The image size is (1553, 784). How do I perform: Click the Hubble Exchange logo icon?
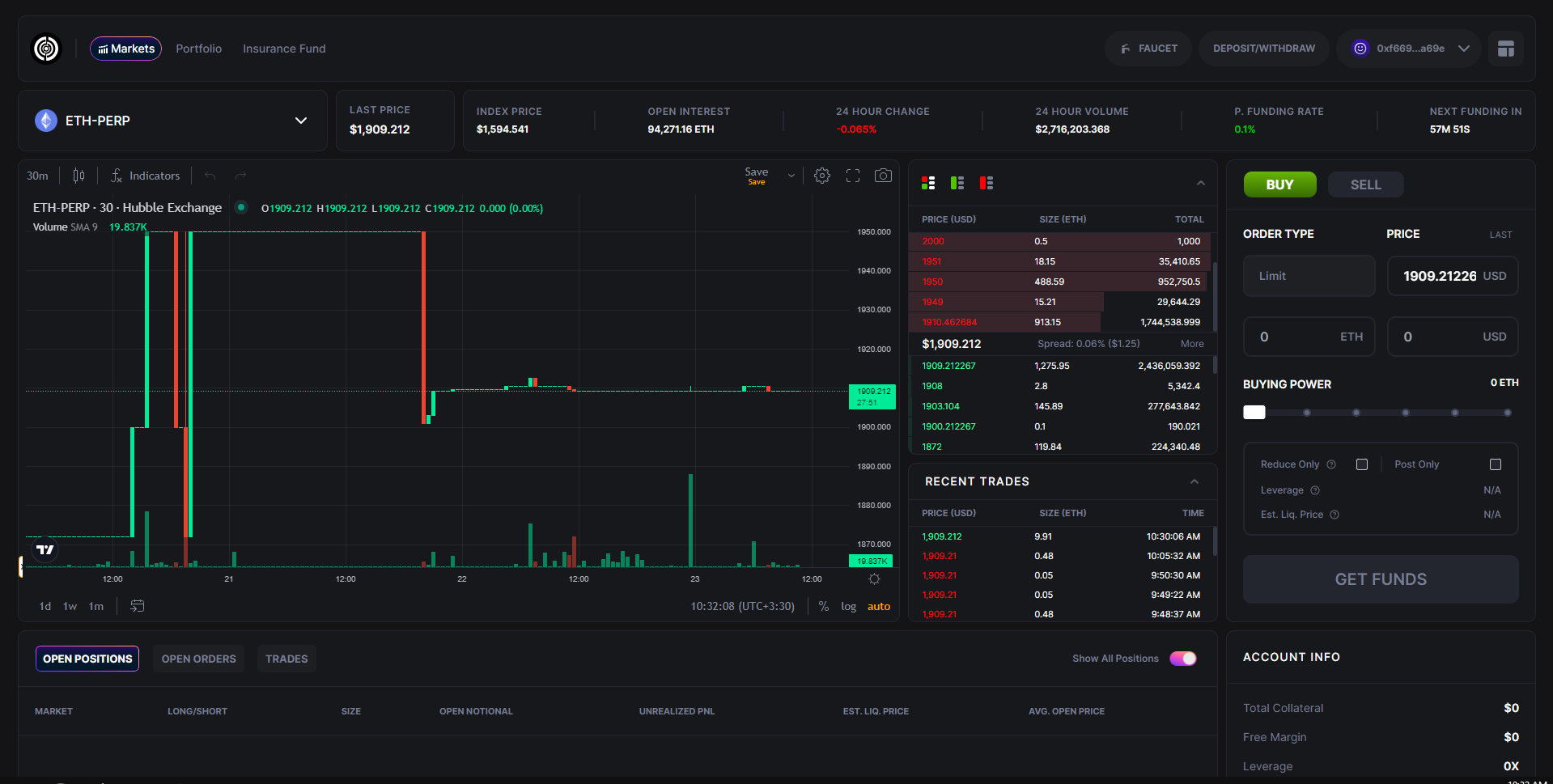click(46, 49)
